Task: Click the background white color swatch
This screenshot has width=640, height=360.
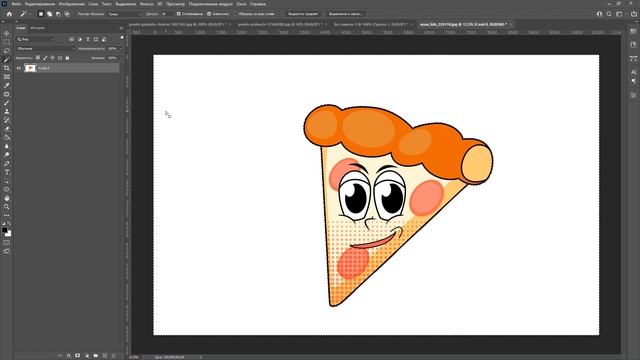Action: (9, 234)
